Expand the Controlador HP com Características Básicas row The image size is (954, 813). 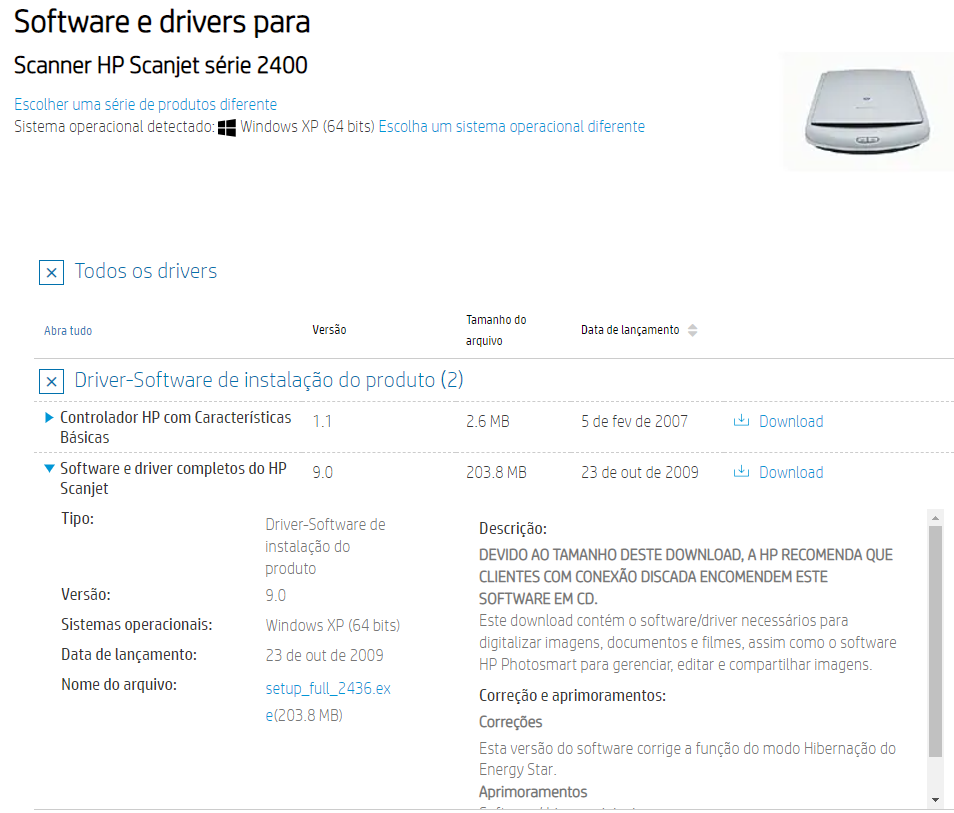[49, 417]
